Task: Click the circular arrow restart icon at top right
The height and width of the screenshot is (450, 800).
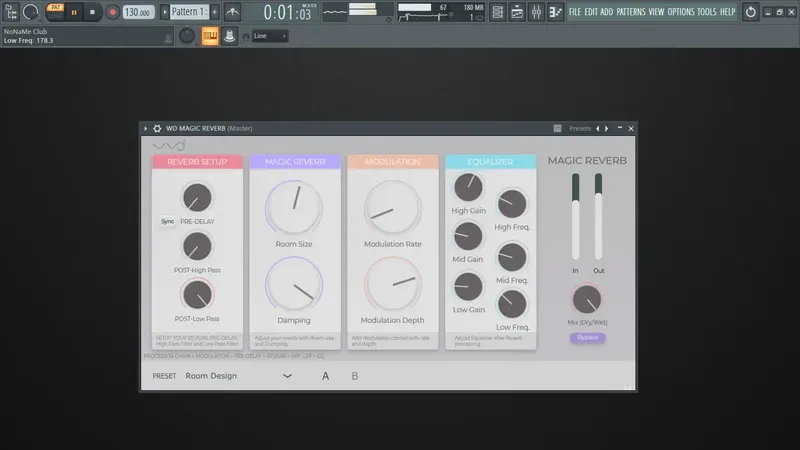Action: [751, 12]
